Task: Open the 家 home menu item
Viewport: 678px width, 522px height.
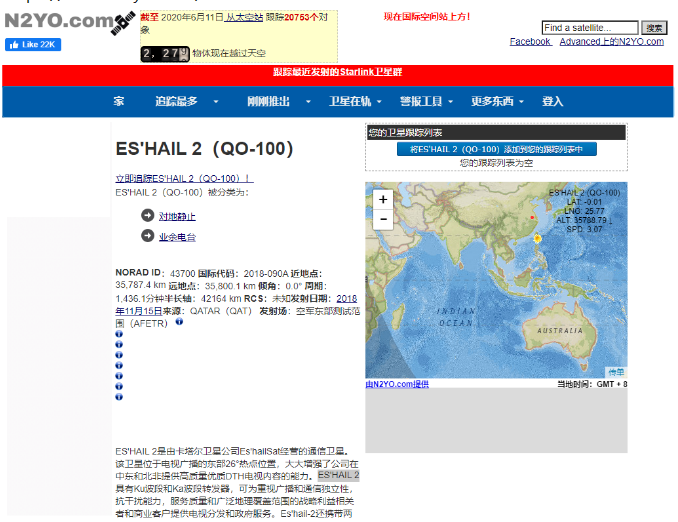Action: pos(119,101)
